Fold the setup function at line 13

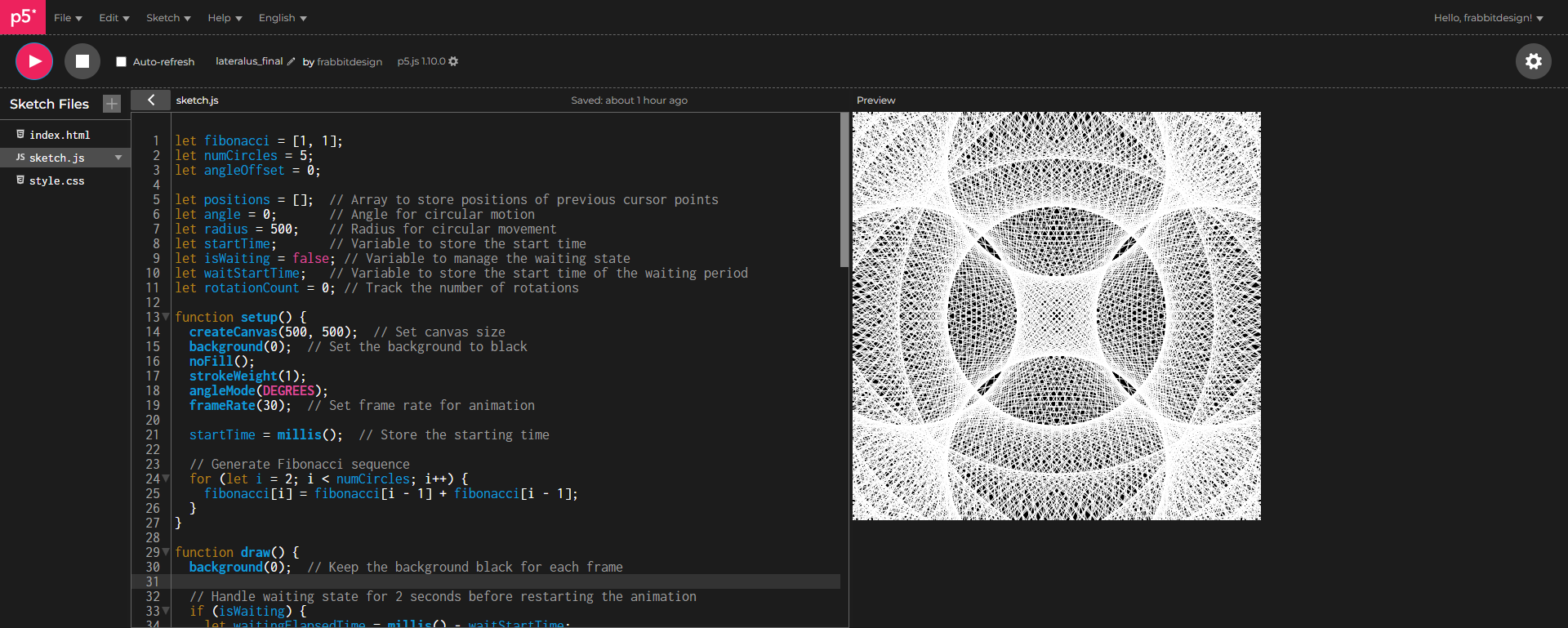(x=166, y=317)
